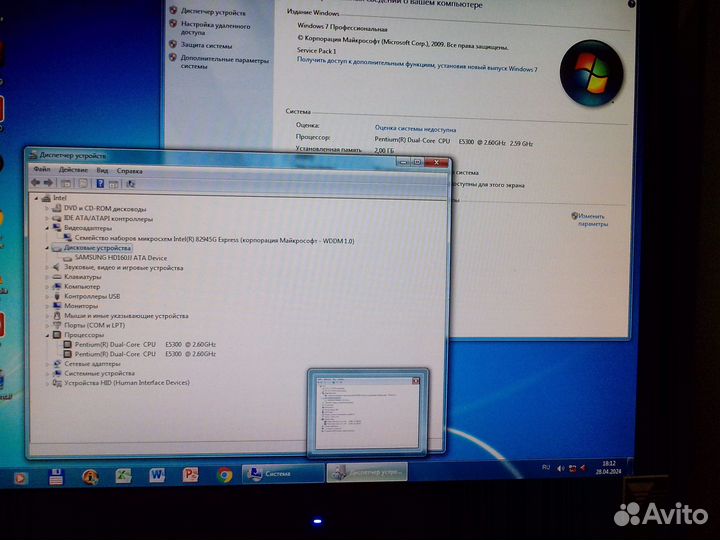Click the Клавиатуры keyboard icon

[57, 277]
